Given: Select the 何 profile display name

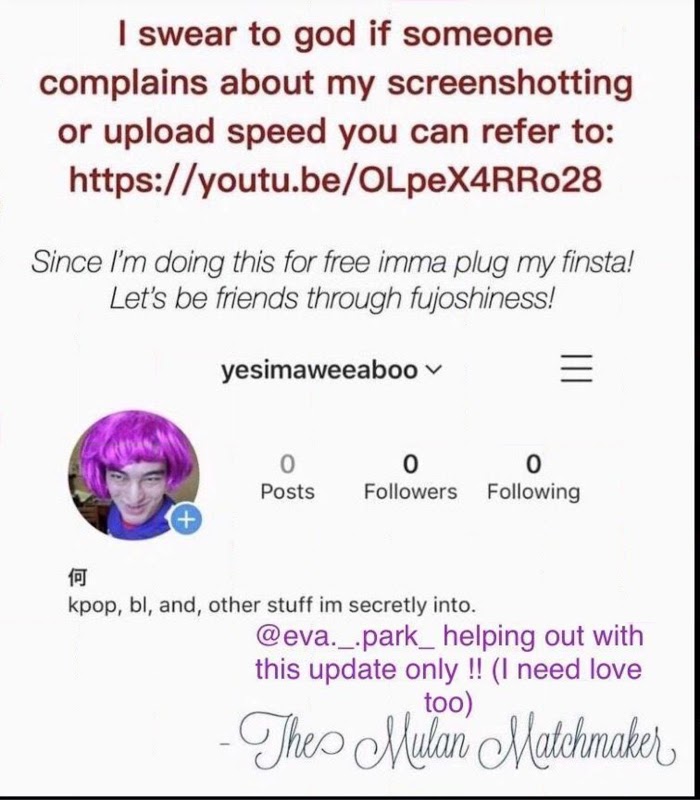Looking at the screenshot, I should 77,578.
